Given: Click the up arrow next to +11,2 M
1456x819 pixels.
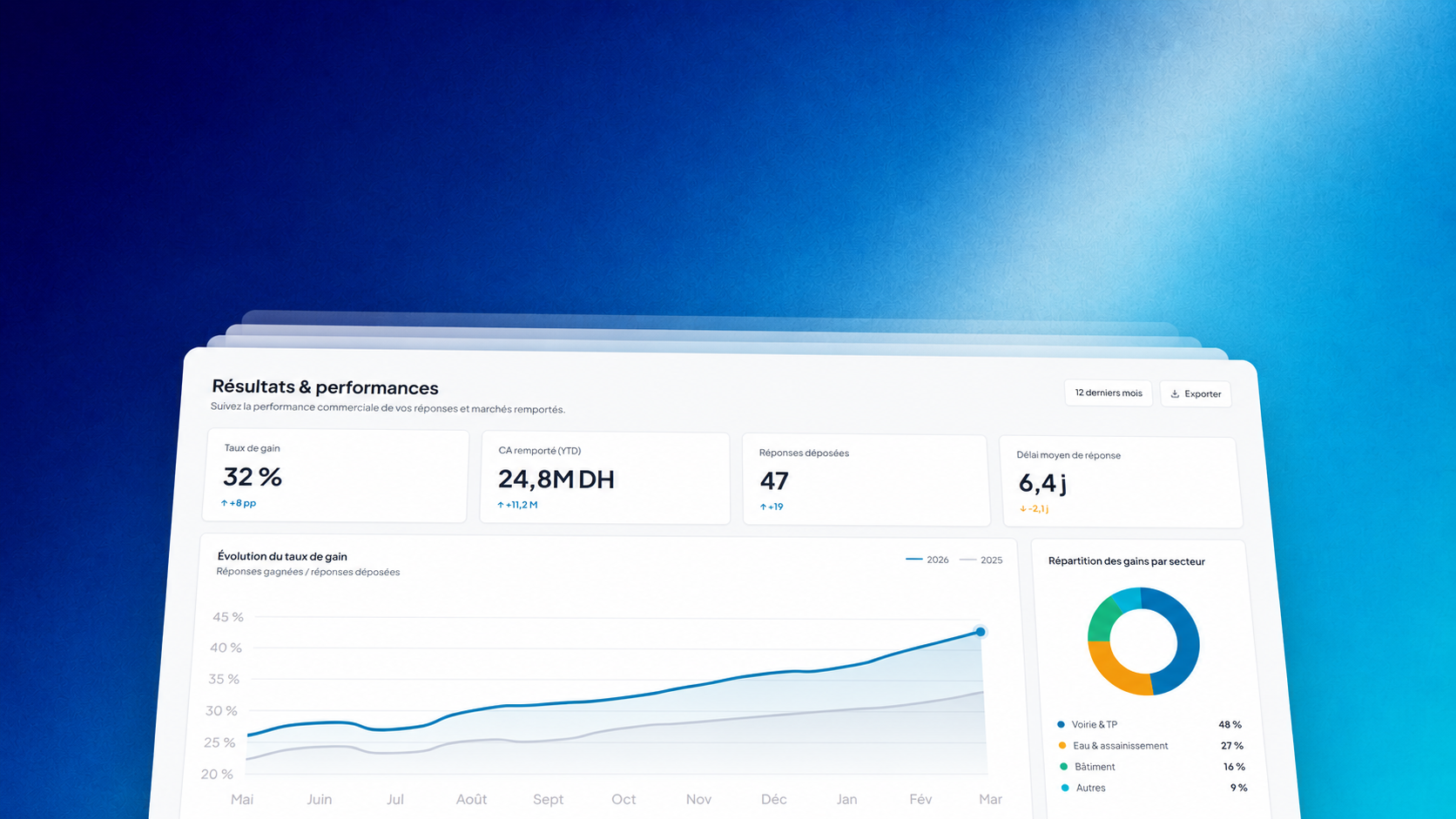Looking at the screenshot, I should 501,505.
